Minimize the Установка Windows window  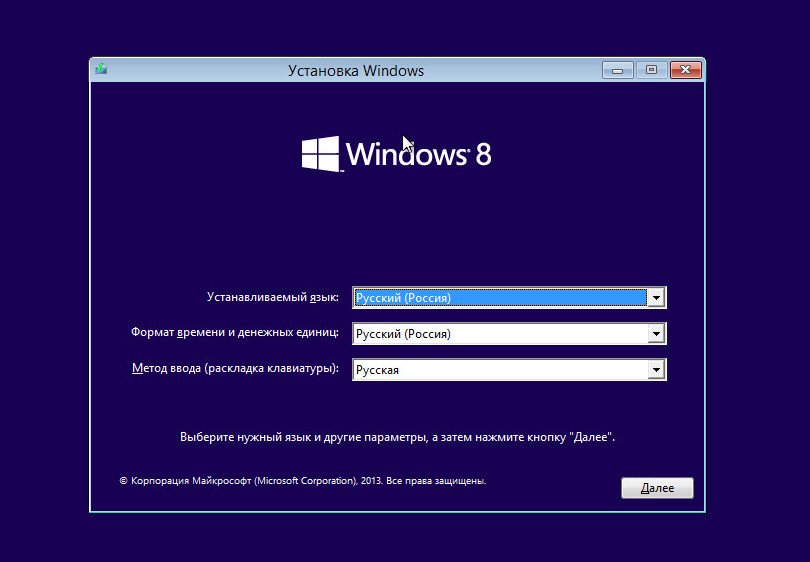coord(617,70)
